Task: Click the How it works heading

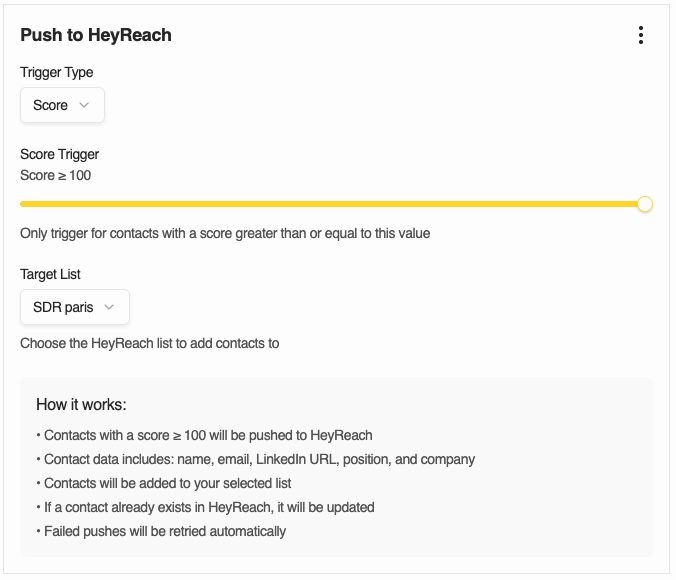Action: pyautogui.click(x=81, y=404)
